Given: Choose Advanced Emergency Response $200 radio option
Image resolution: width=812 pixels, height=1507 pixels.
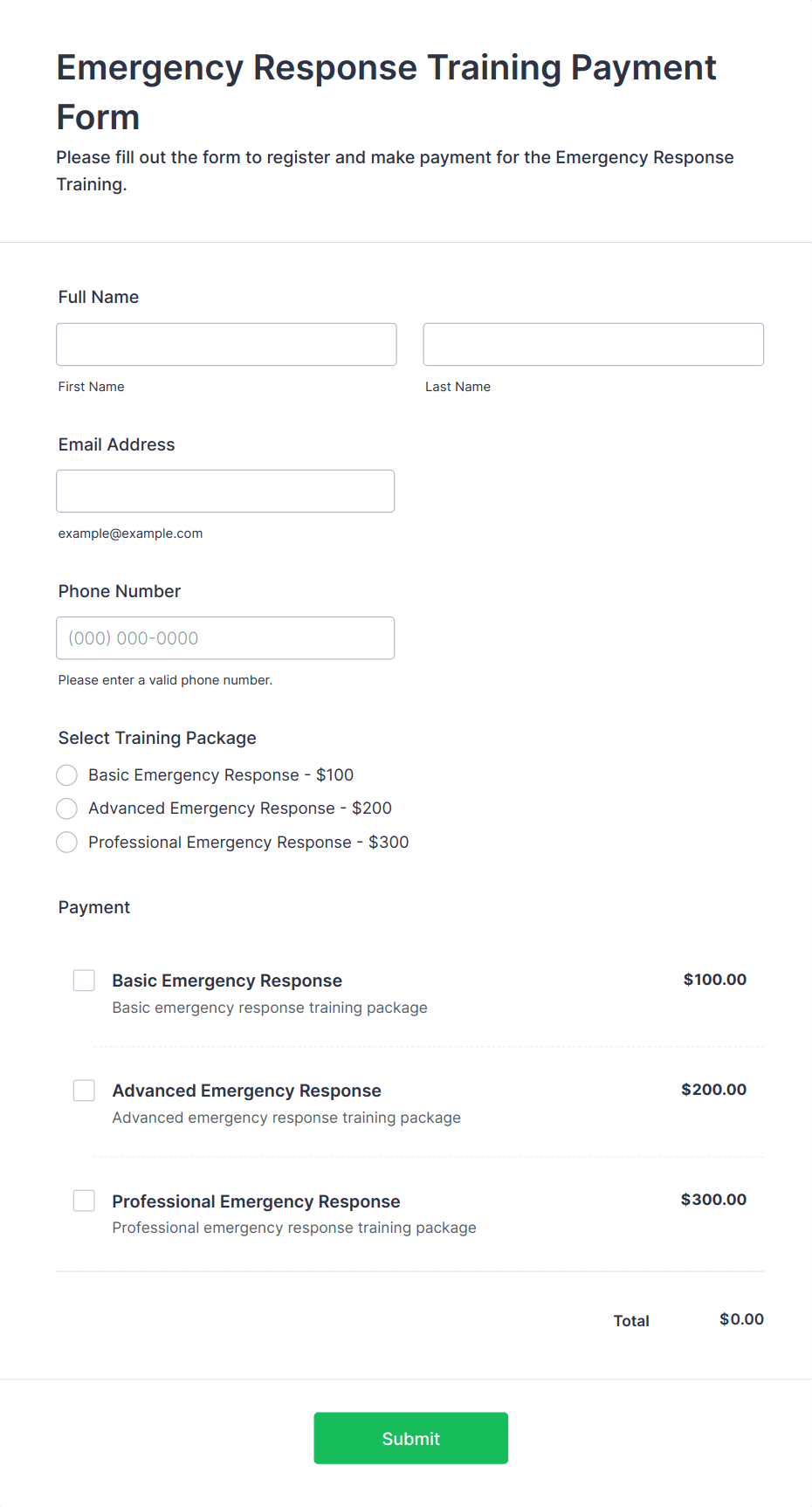Looking at the screenshot, I should point(67,809).
